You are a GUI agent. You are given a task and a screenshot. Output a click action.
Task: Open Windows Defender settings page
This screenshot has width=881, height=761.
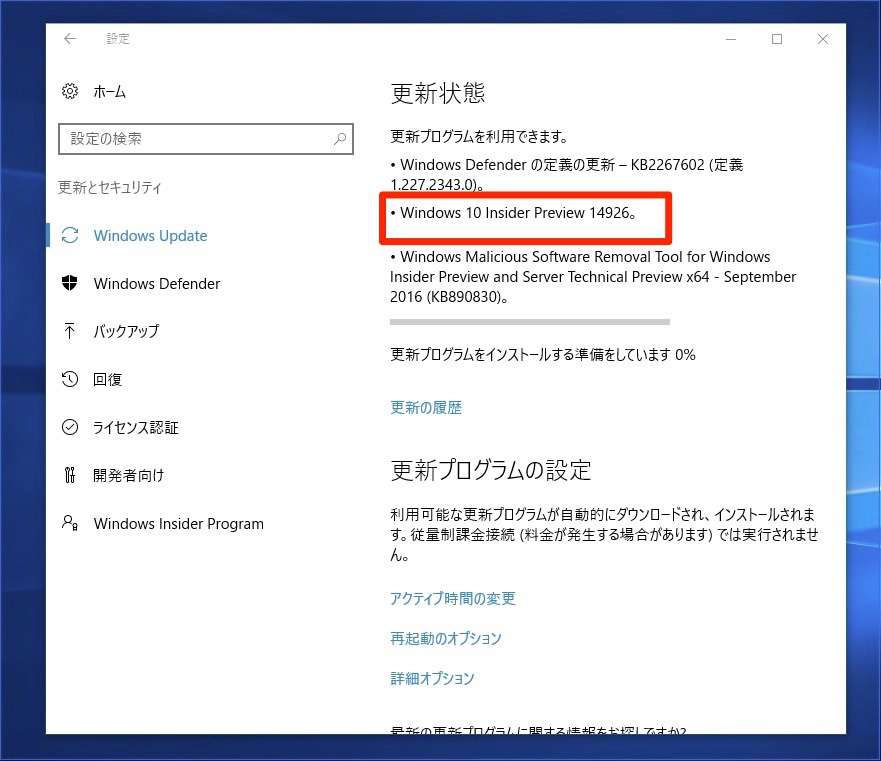[x=156, y=283]
